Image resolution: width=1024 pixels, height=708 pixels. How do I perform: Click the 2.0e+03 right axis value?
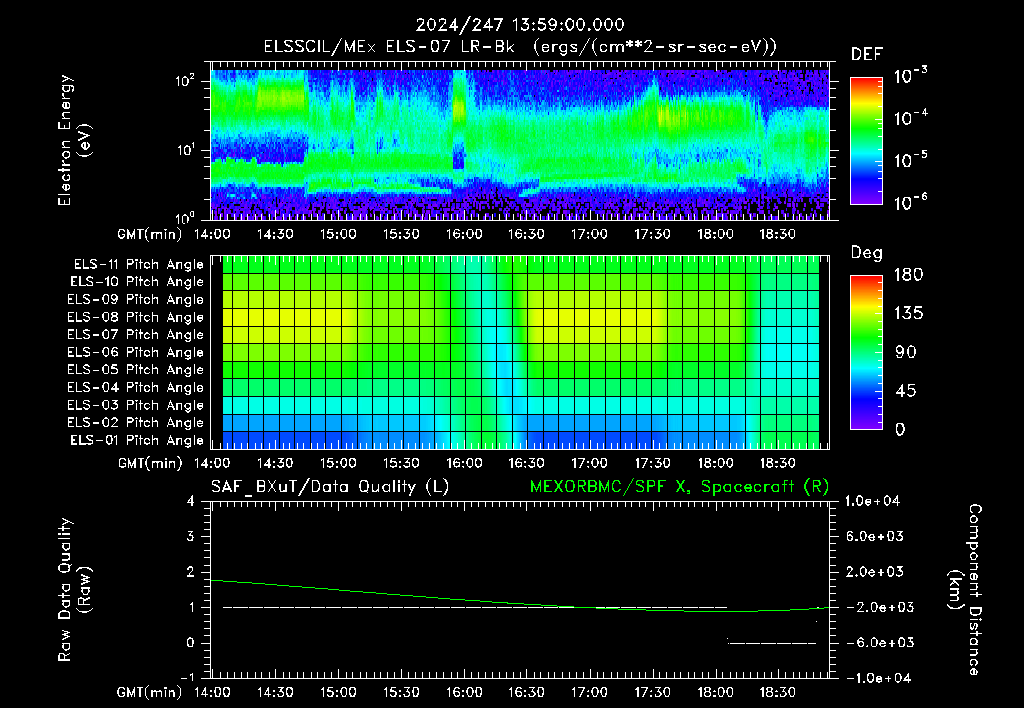click(875, 572)
